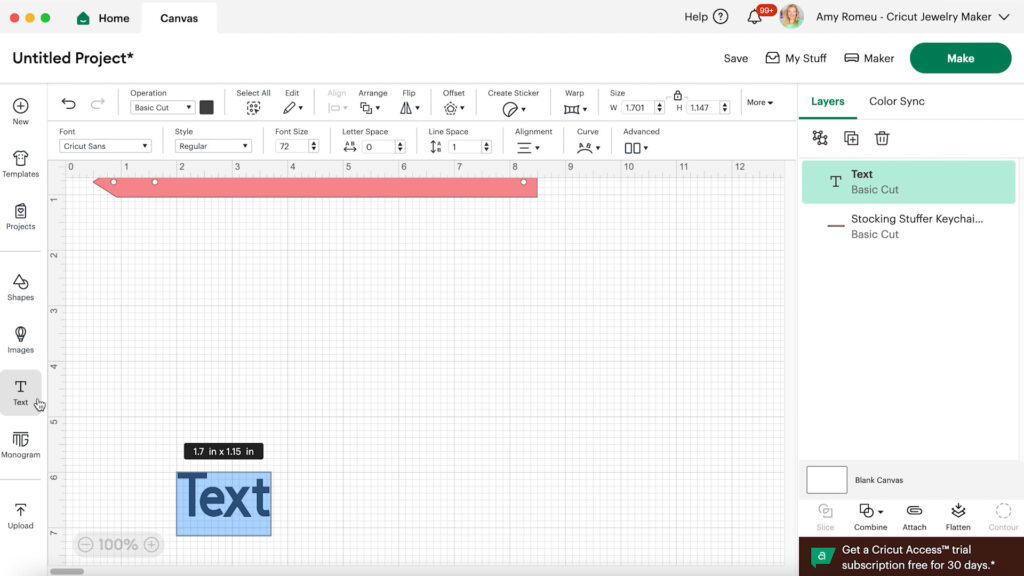Click the Save button
Viewport: 1024px width, 576px height.
point(735,58)
